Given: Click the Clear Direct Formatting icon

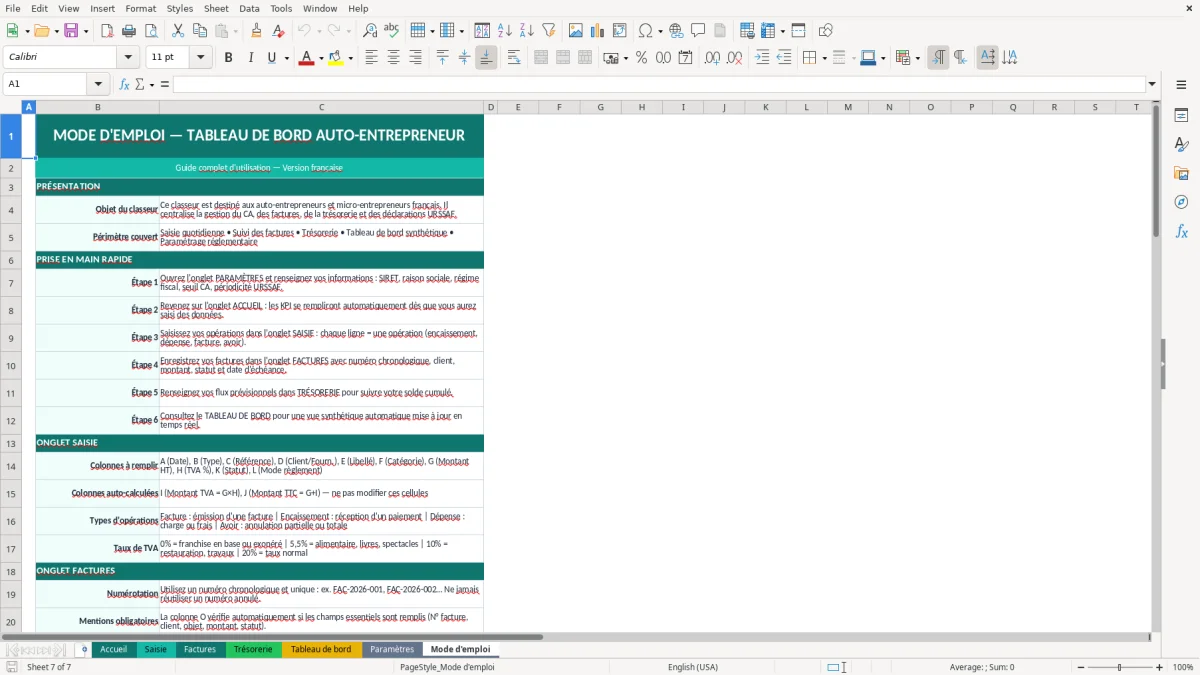Looking at the screenshot, I should 278,31.
